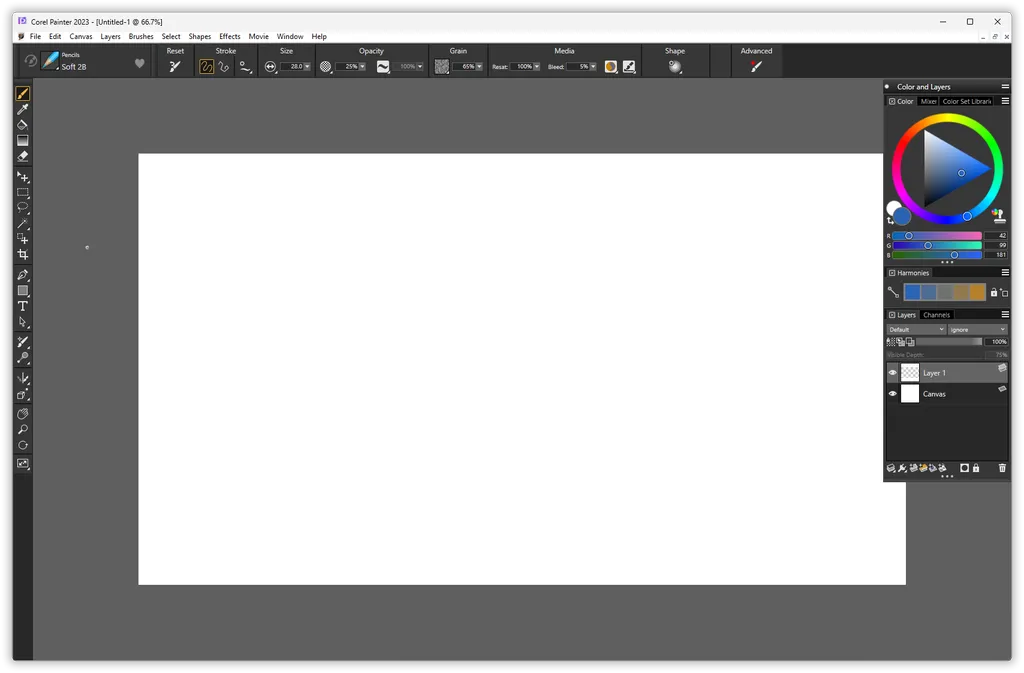Add Soft 2B to favorites heart

(x=139, y=63)
